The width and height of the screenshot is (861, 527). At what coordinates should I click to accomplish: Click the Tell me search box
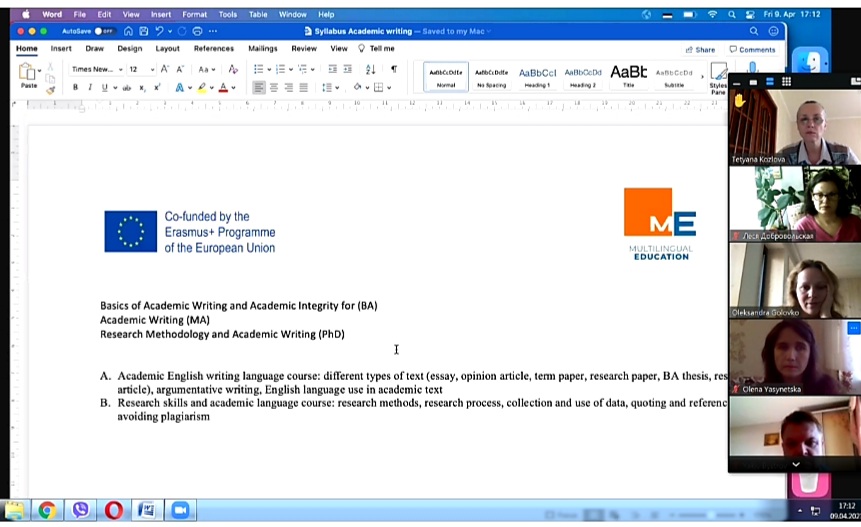[x=377, y=48]
